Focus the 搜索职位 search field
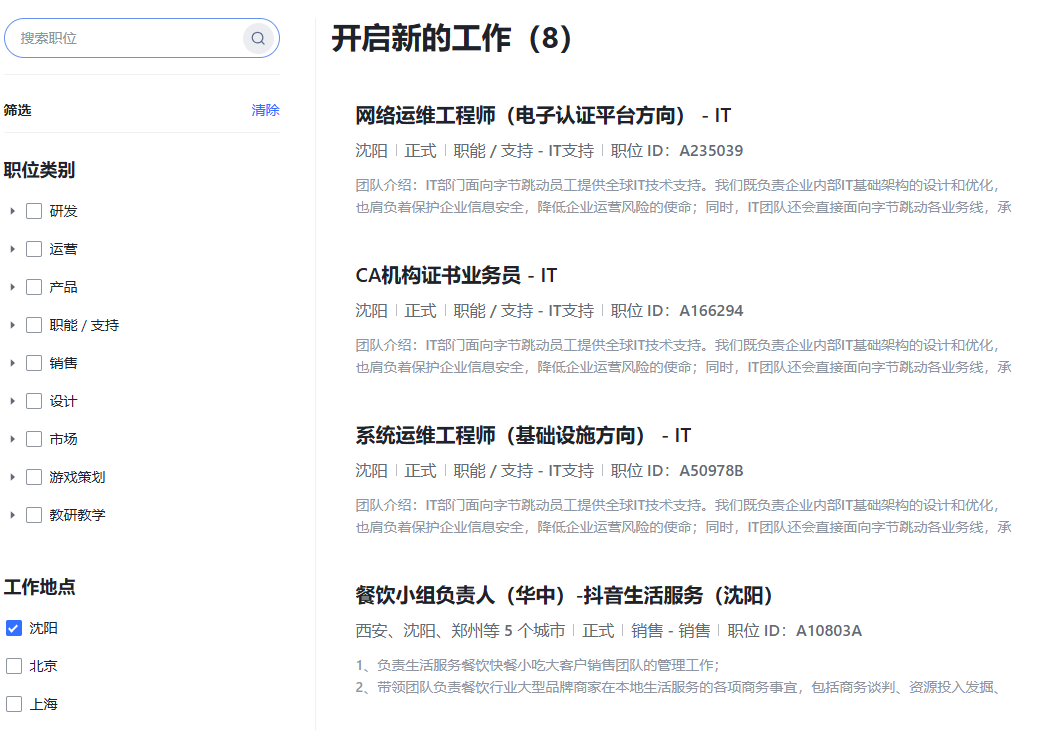The width and height of the screenshot is (1037, 730). [142, 38]
